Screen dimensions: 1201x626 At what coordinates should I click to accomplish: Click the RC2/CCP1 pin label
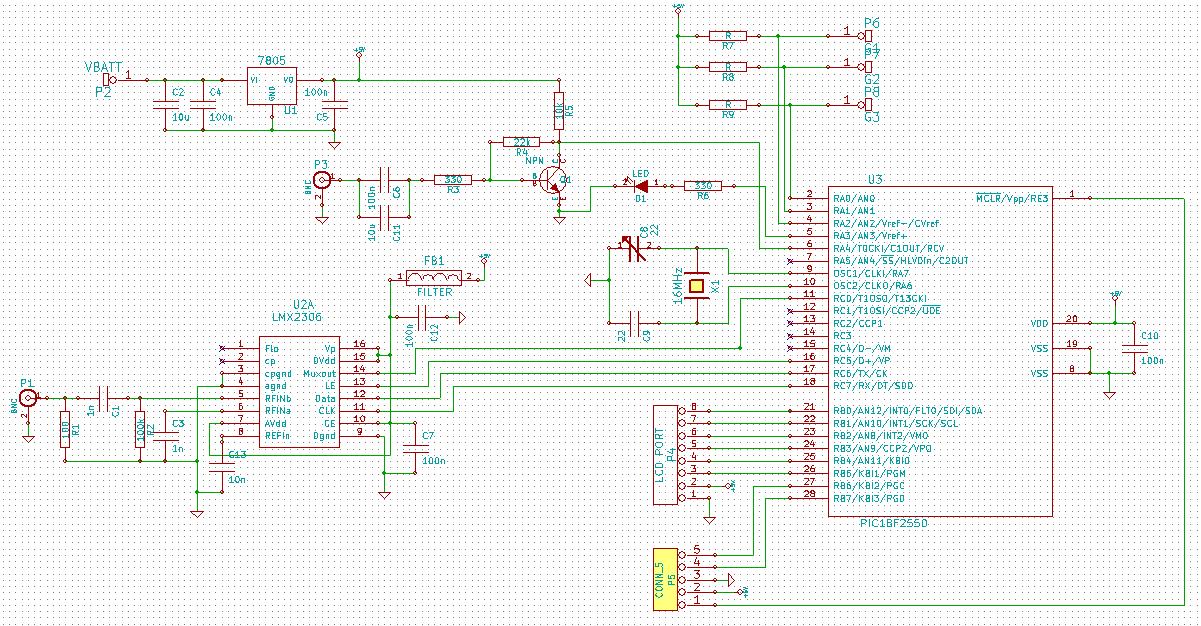point(859,324)
